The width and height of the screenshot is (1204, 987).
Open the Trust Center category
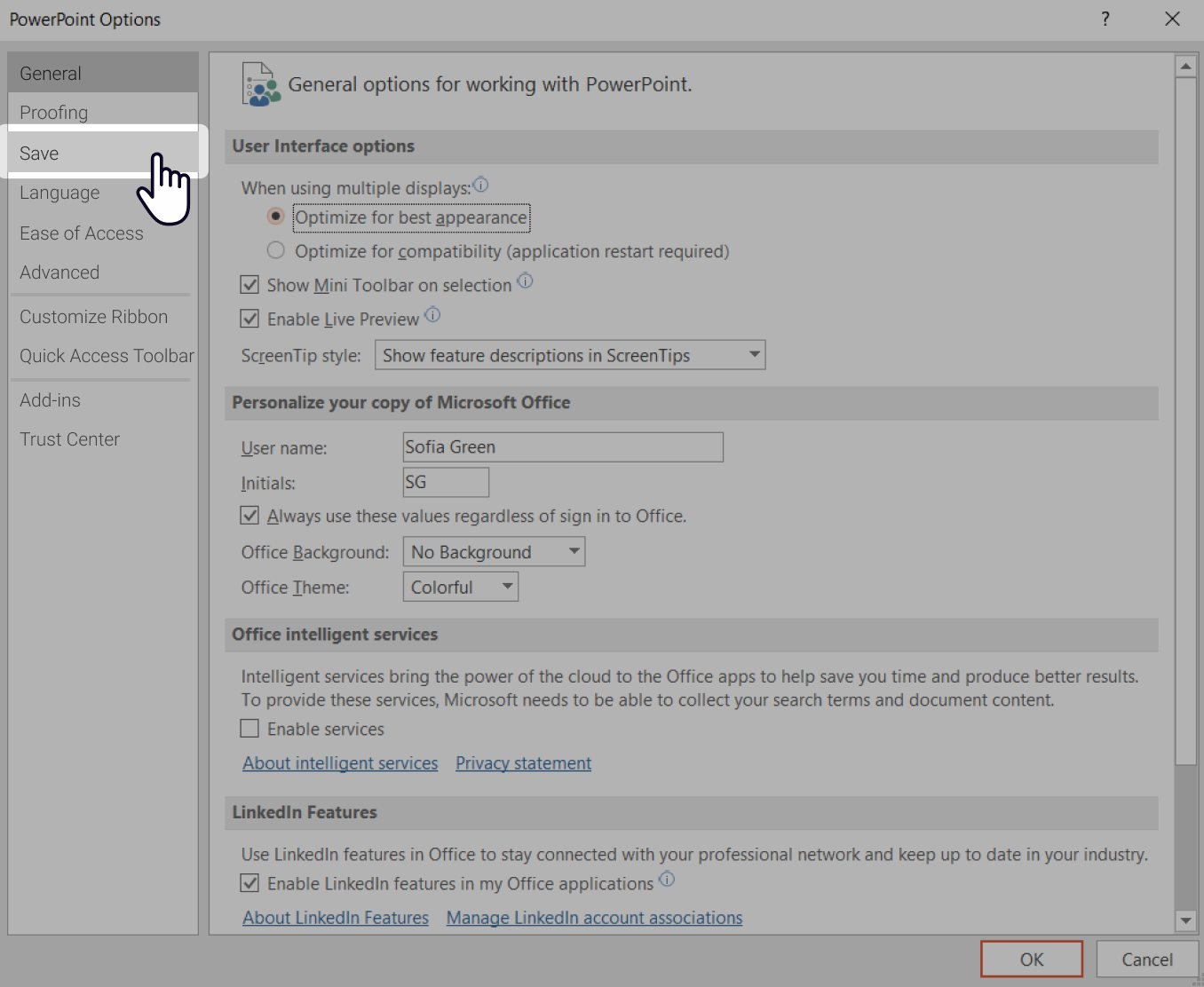[103, 439]
